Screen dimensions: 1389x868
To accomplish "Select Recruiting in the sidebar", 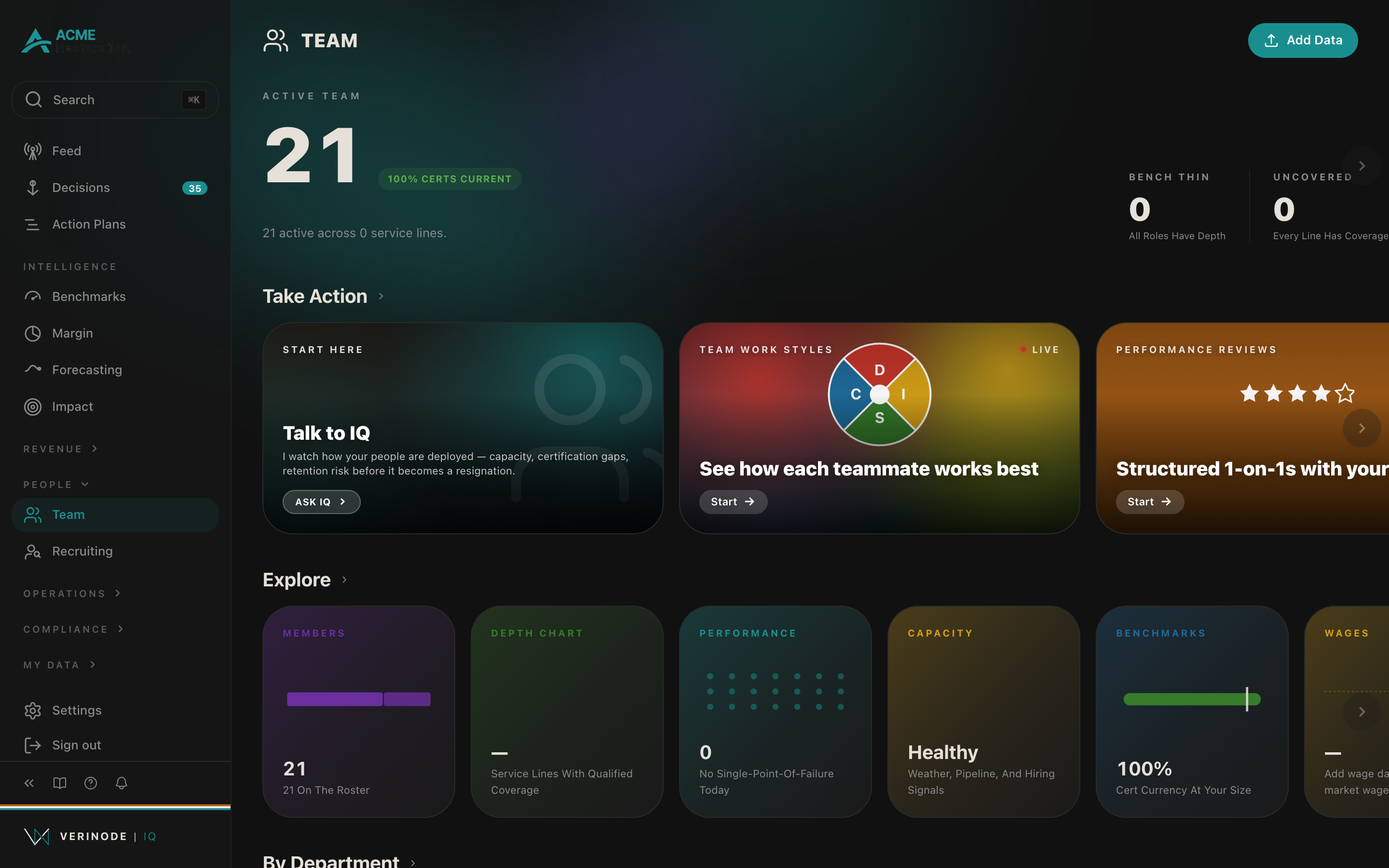I will (115, 551).
